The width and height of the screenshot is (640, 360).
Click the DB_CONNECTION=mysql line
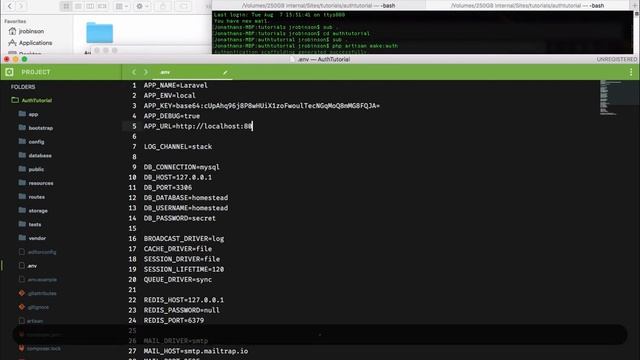pyautogui.click(x=182, y=167)
